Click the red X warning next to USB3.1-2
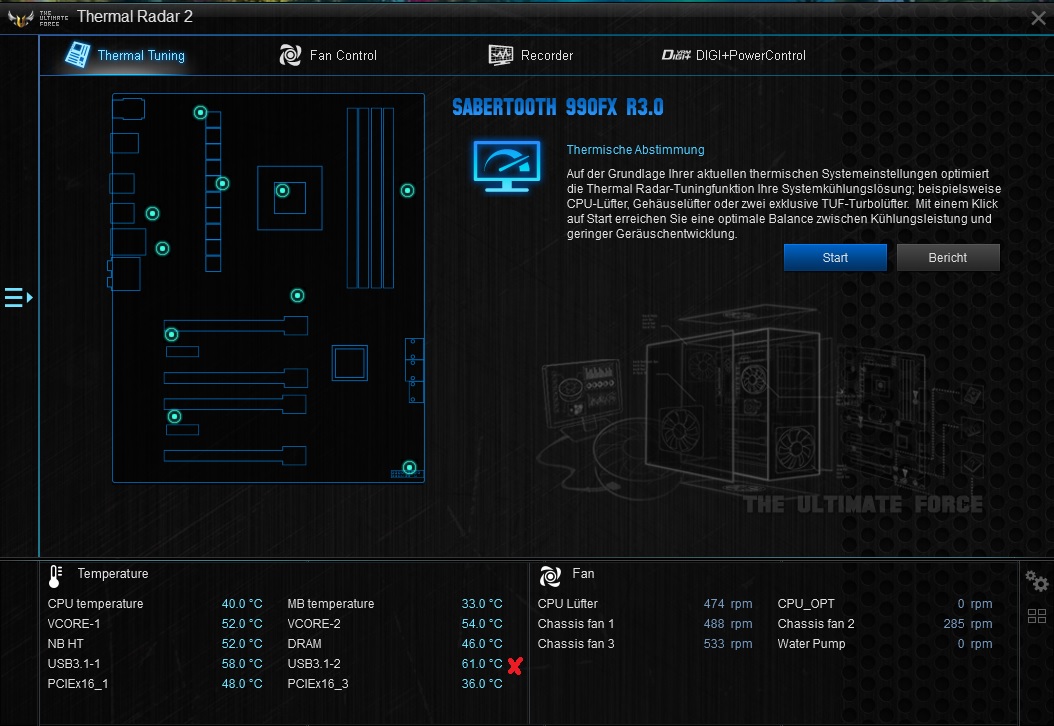Image resolution: width=1054 pixels, height=726 pixels. pos(515,666)
